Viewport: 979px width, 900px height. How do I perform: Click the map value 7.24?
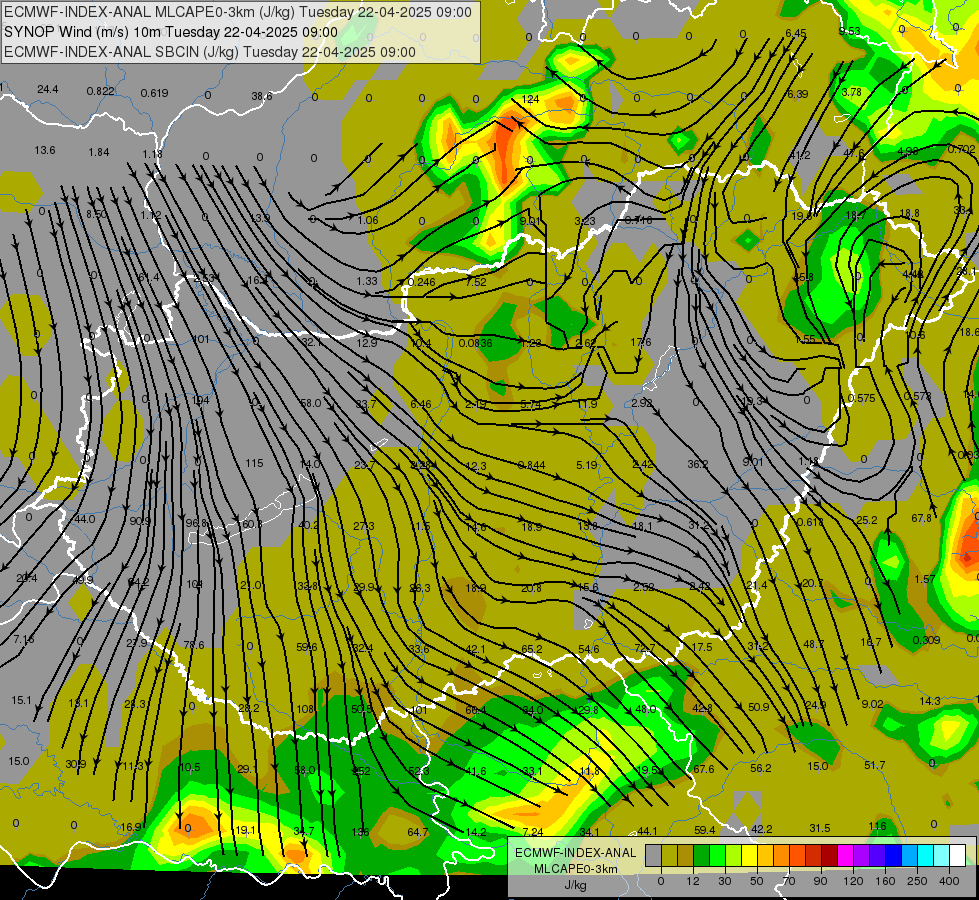533,832
